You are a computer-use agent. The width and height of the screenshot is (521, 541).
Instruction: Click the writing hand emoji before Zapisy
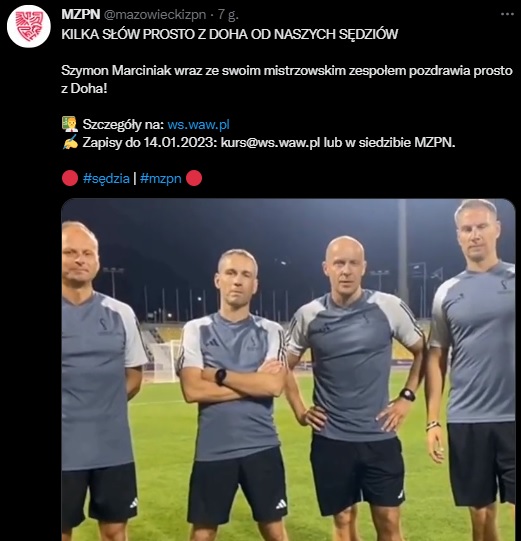point(70,142)
